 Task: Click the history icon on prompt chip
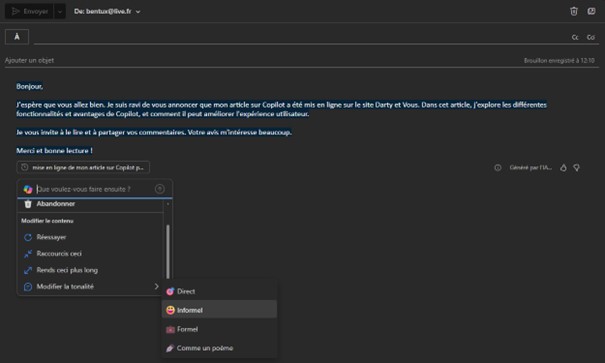point(25,167)
